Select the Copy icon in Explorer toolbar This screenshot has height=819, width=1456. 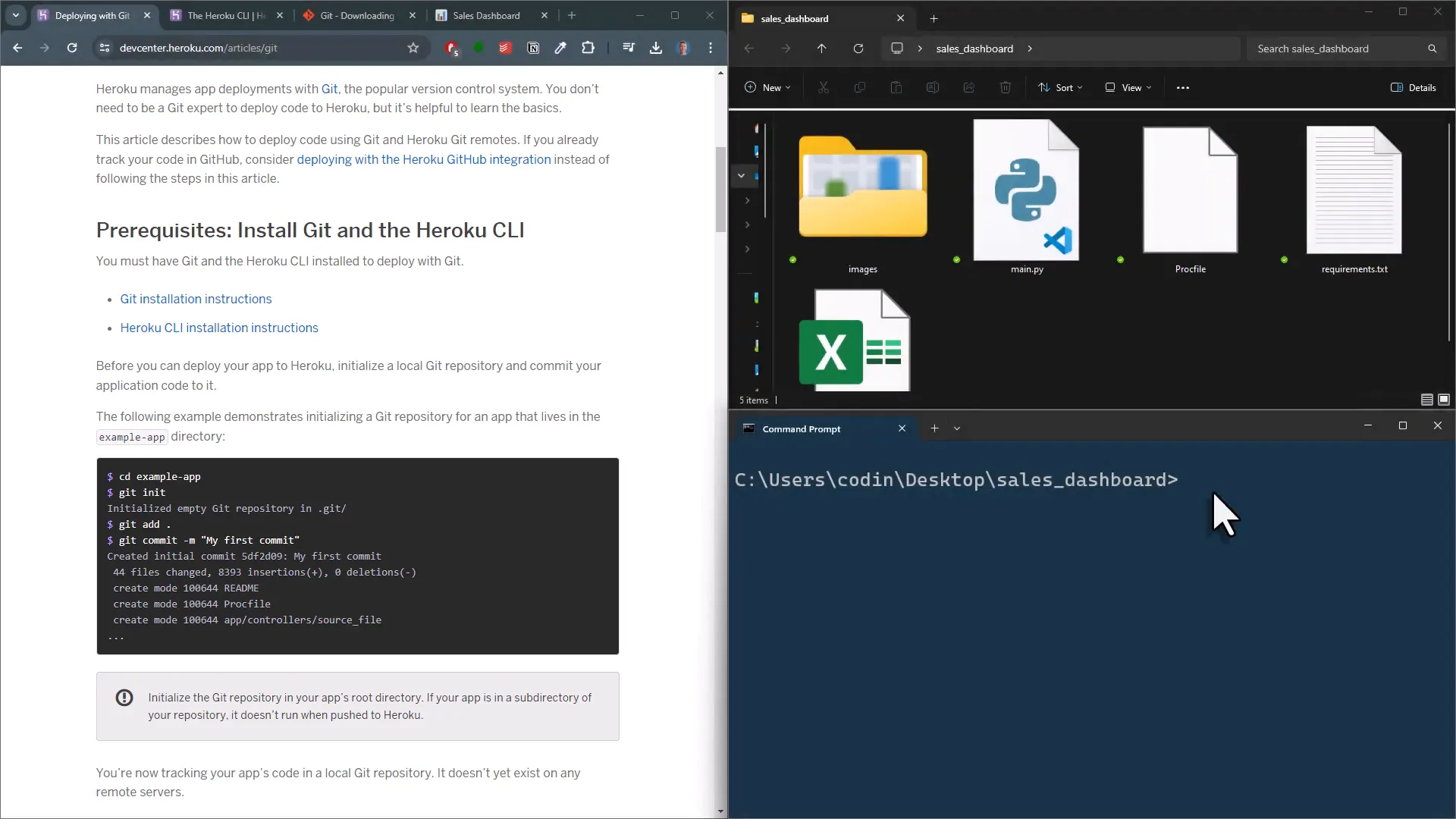tap(860, 87)
